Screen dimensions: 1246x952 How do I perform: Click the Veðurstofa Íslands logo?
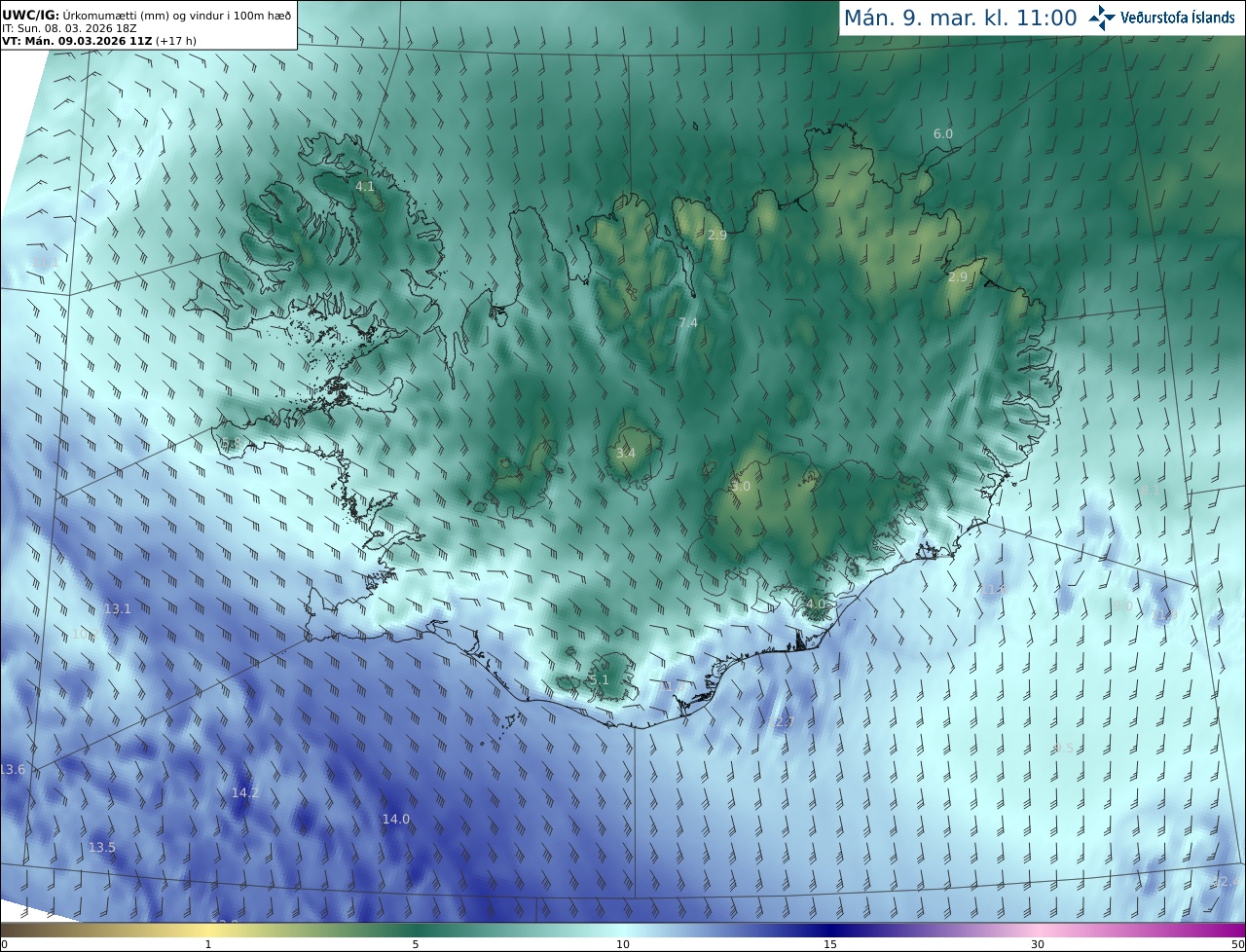(1161, 18)
